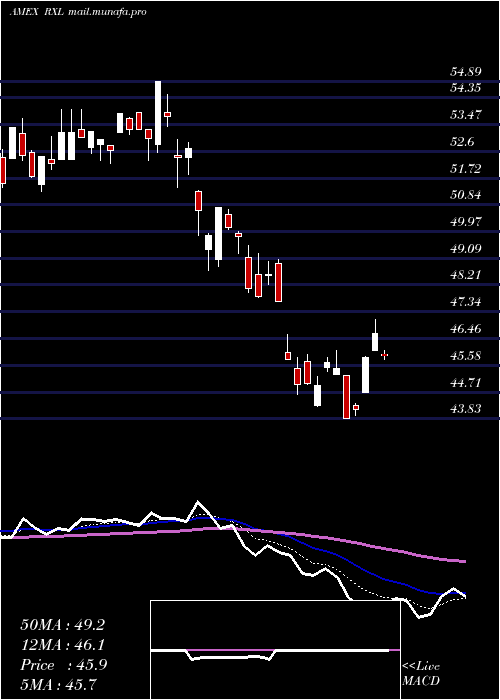Click the AMEX RXL mail.munafa.pro title
This screenshot has width=500, height=700.
tap(78, 12)
